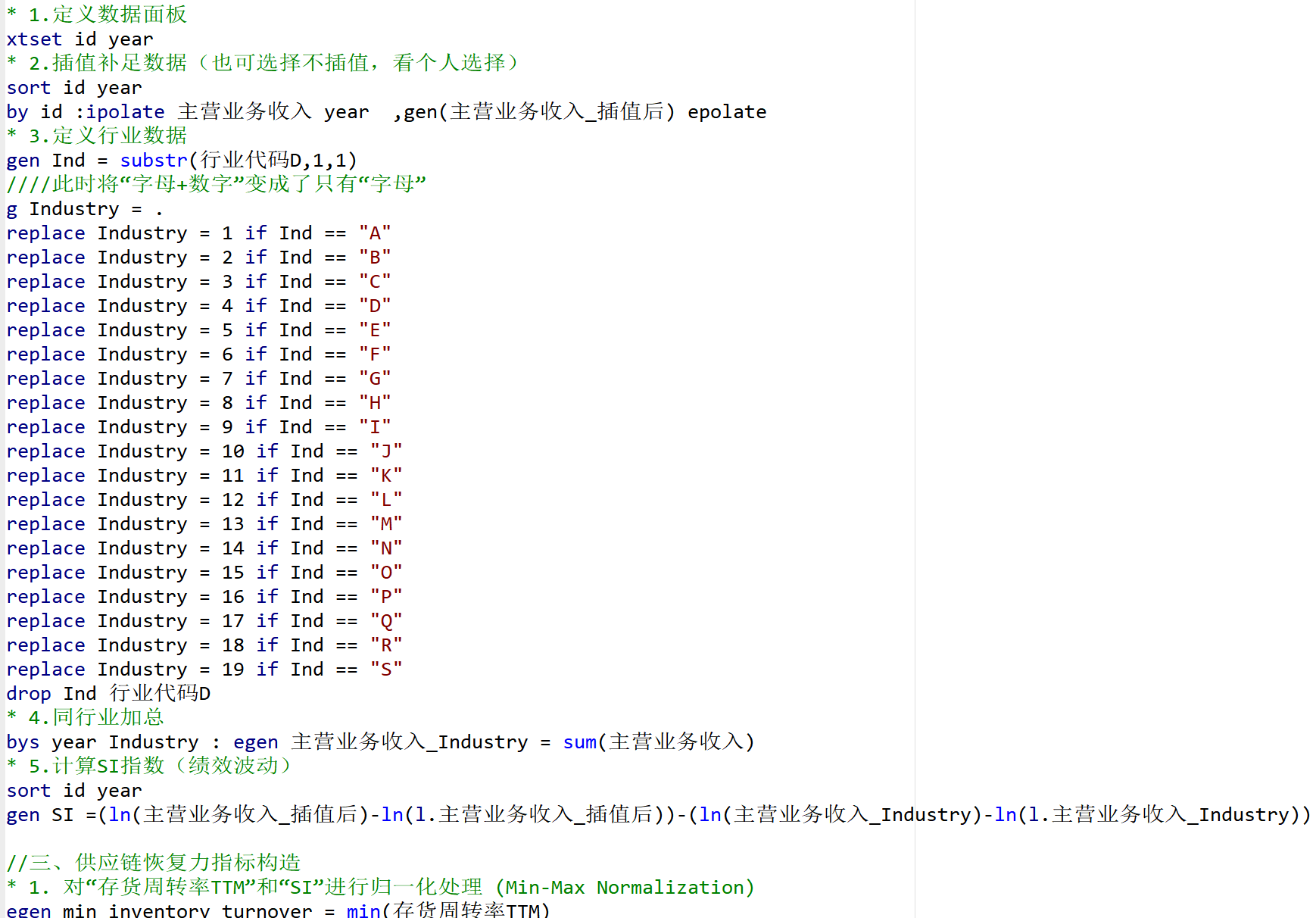Click the min function in the bottom line
1316x918 pixels.
(x=363, y=910)
